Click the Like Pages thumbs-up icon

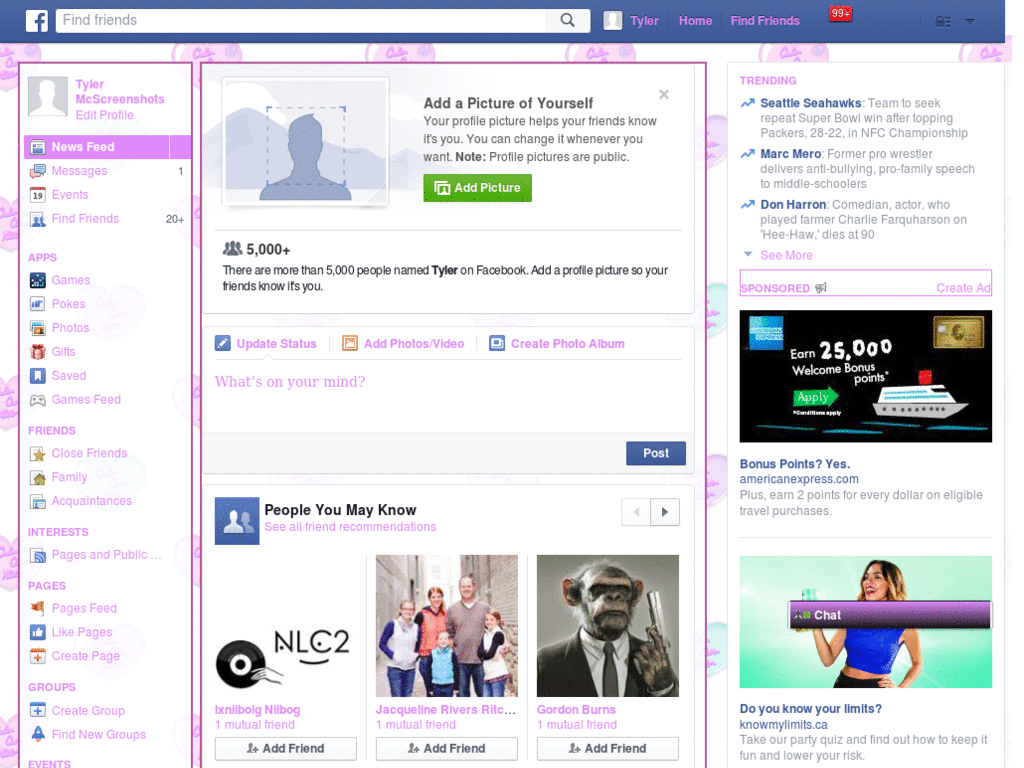coord(38,633)
